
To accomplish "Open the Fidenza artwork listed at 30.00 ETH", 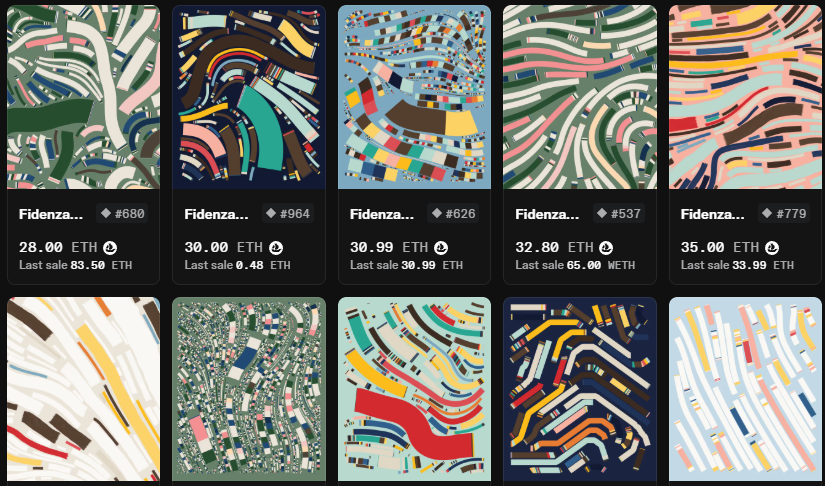I will pos(249,97).
